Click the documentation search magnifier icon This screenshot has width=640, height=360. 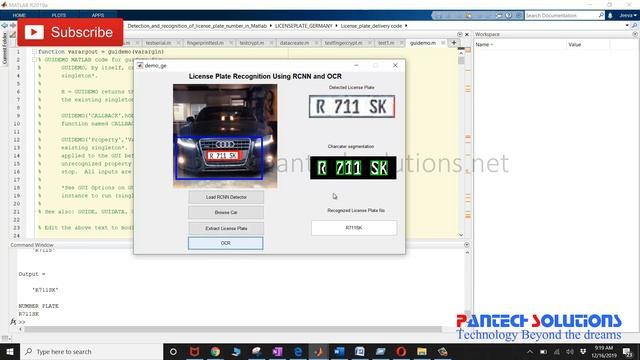[x=601, y=16]
